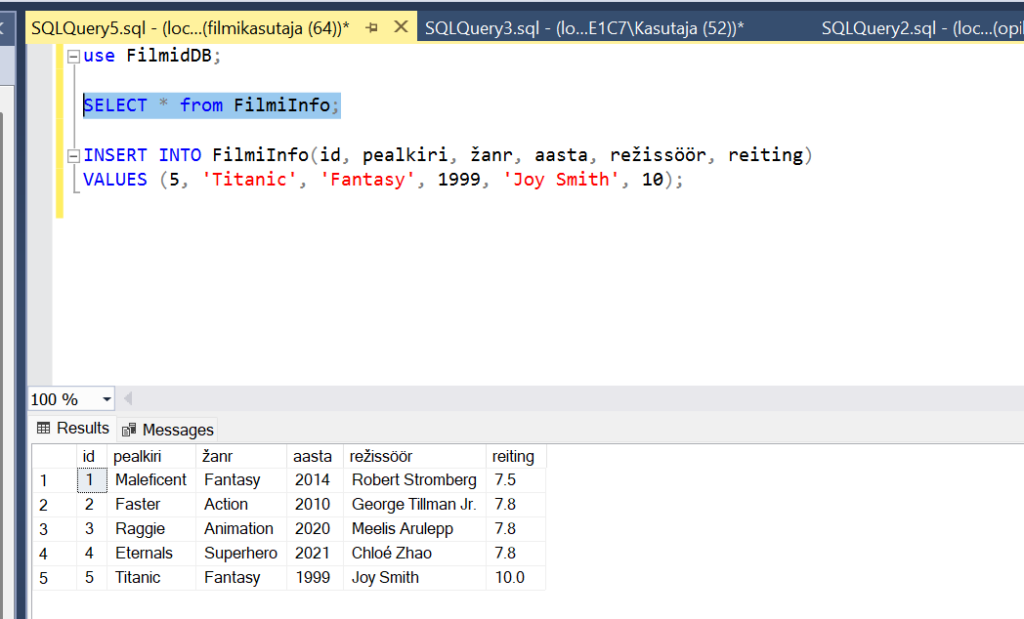Screen dimensions: 1024x619
Task: Select the cell '2014'
Action: 315,480
